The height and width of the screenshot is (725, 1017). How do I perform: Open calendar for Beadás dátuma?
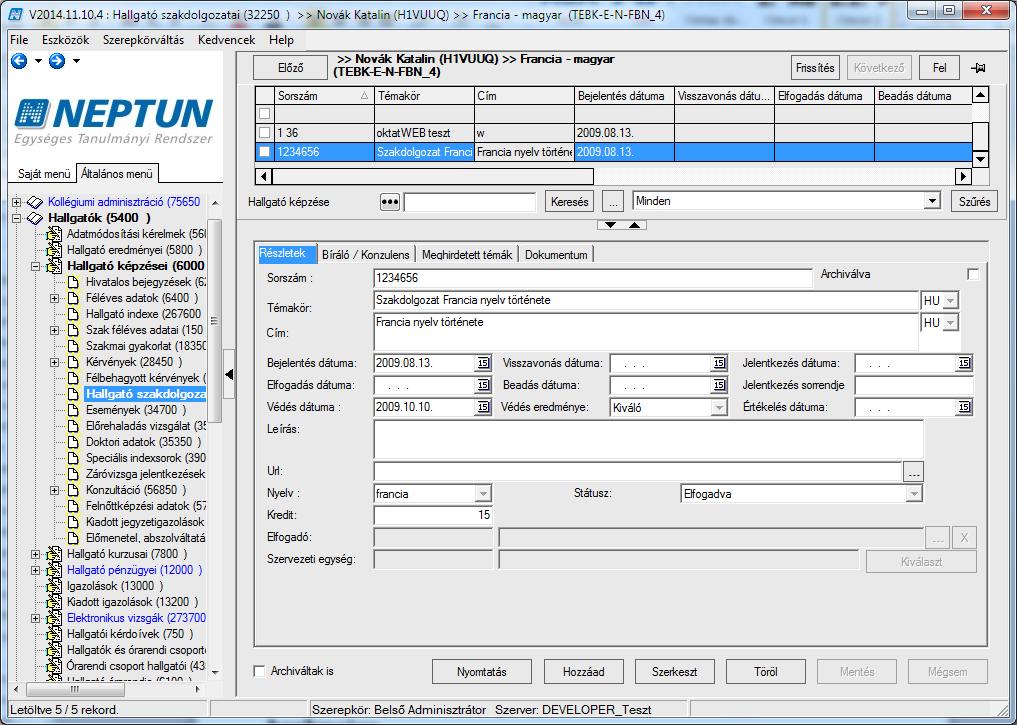719,385
